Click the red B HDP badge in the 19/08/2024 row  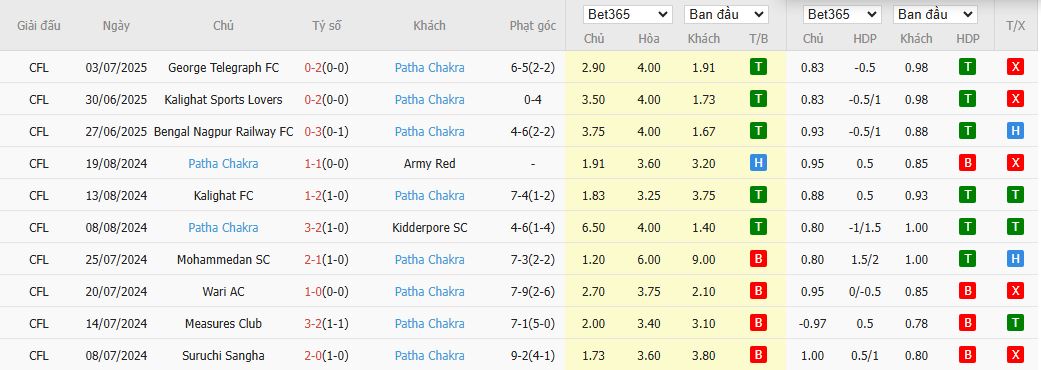coord(968,163)
